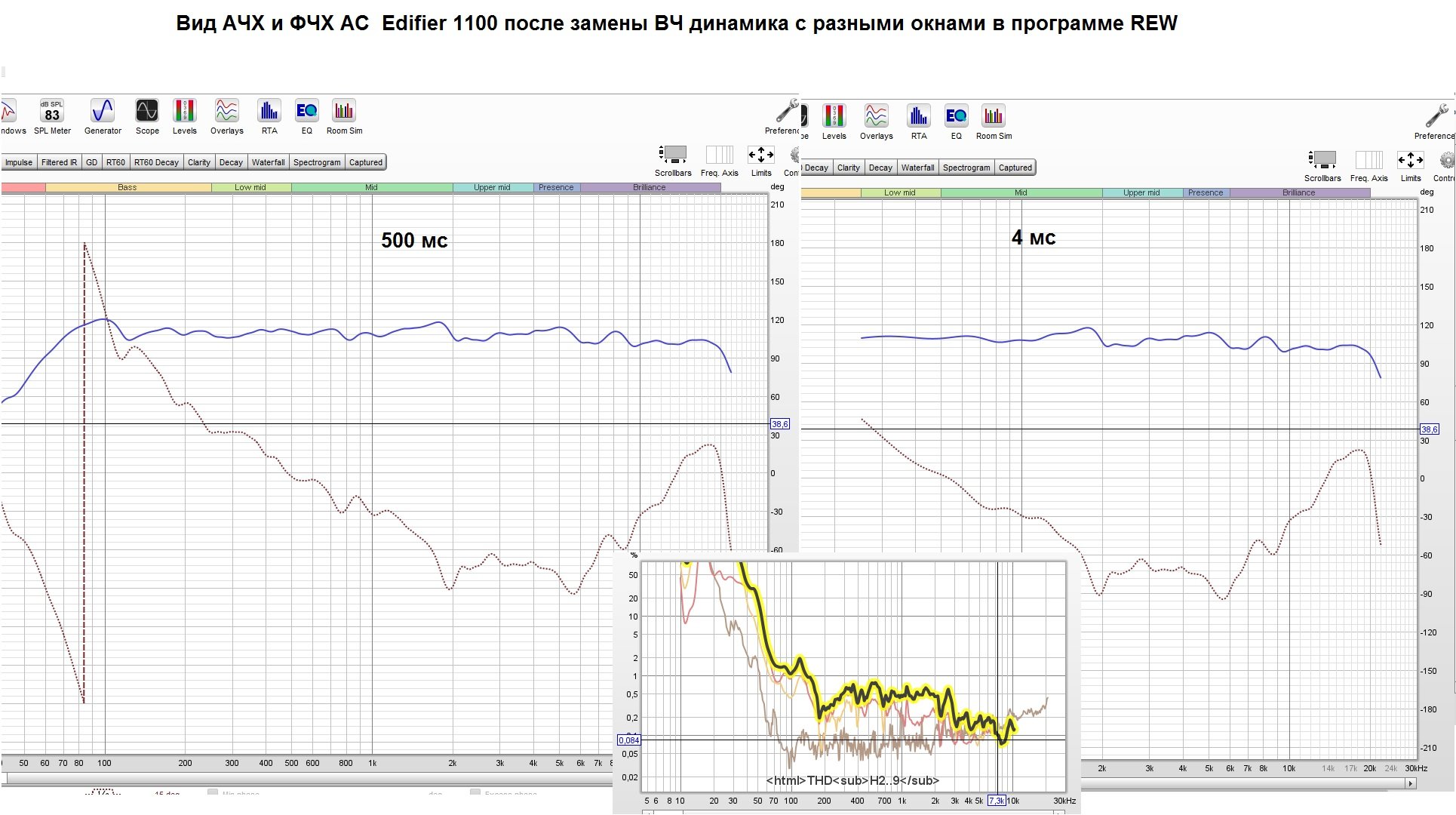The width and height of the screenshot is (1456, 815).
Task: Switch to the Filtered IR tab
Action: tap(59, 162)
